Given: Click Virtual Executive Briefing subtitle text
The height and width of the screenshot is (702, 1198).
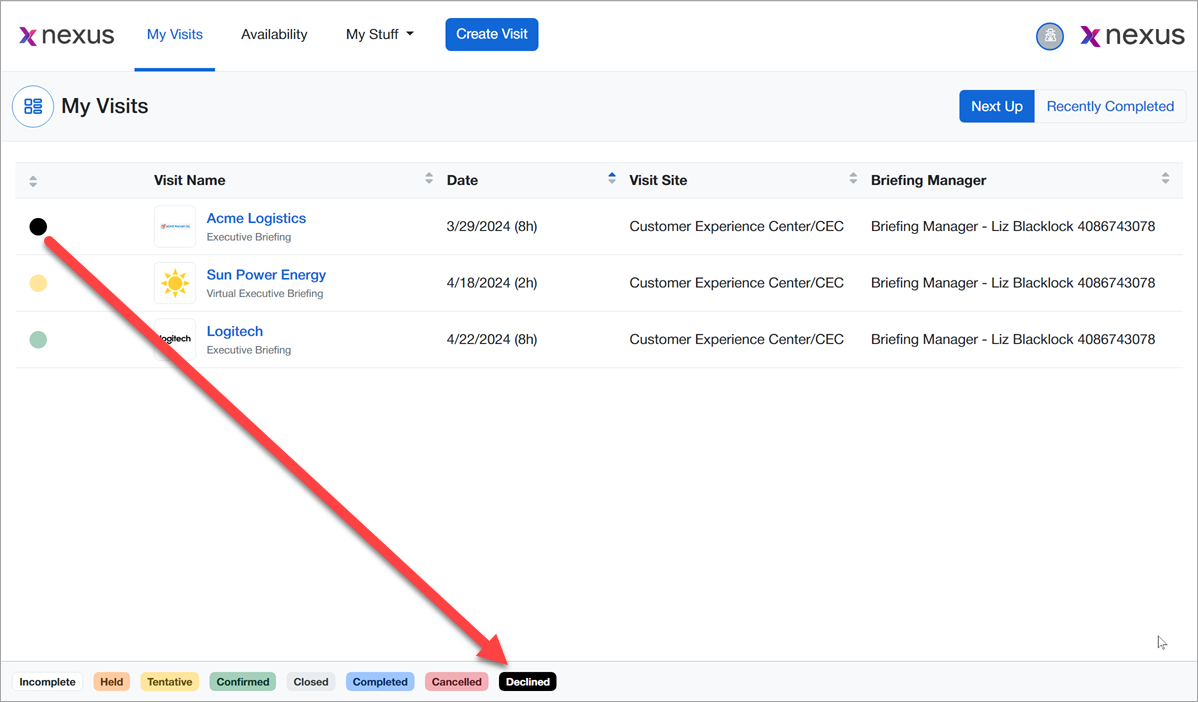Looking at the screenshot, I should [265, 293].
